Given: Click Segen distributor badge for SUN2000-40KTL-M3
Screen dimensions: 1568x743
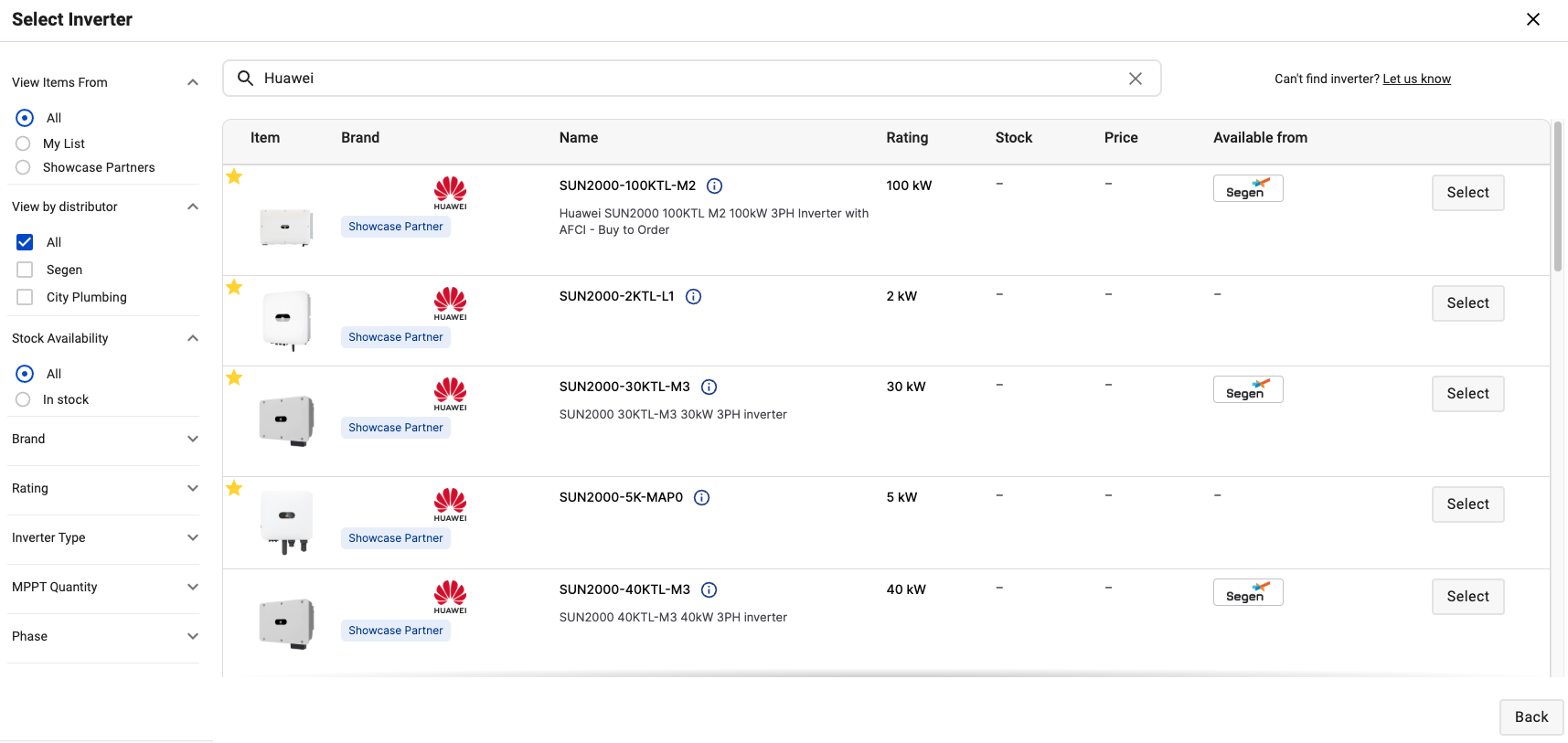Looking at the screenshot, I should [x=1248, y=592].
